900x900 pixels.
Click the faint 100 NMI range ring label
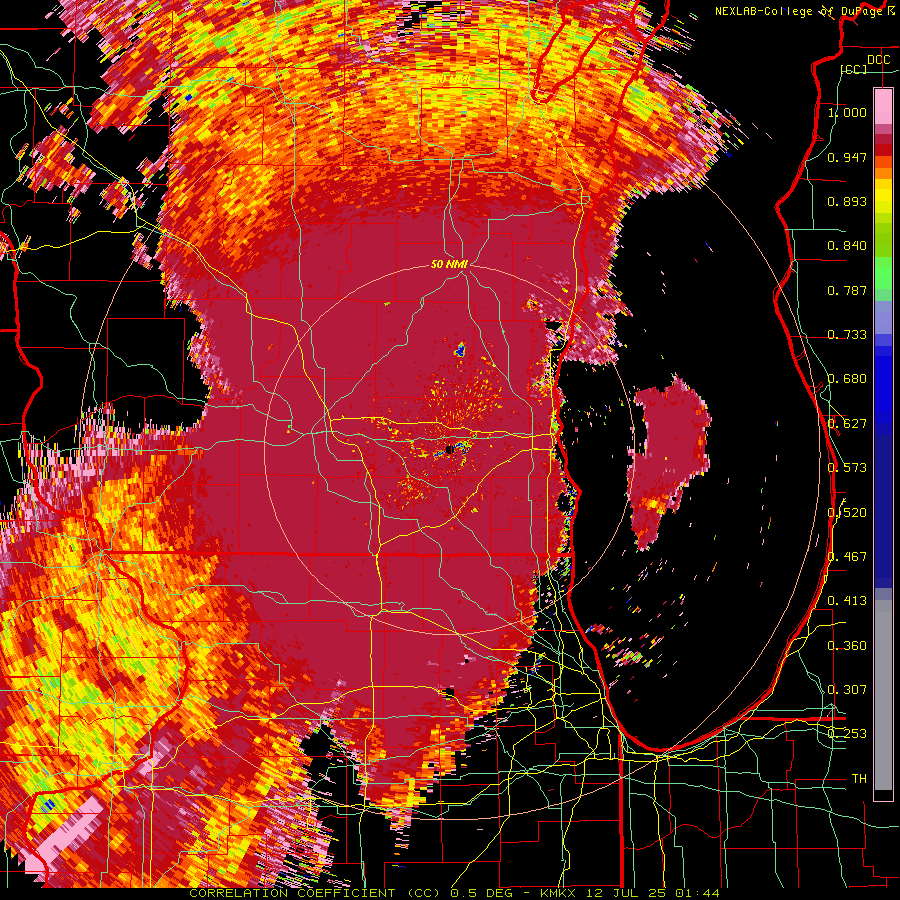click(x=449, y=79)
